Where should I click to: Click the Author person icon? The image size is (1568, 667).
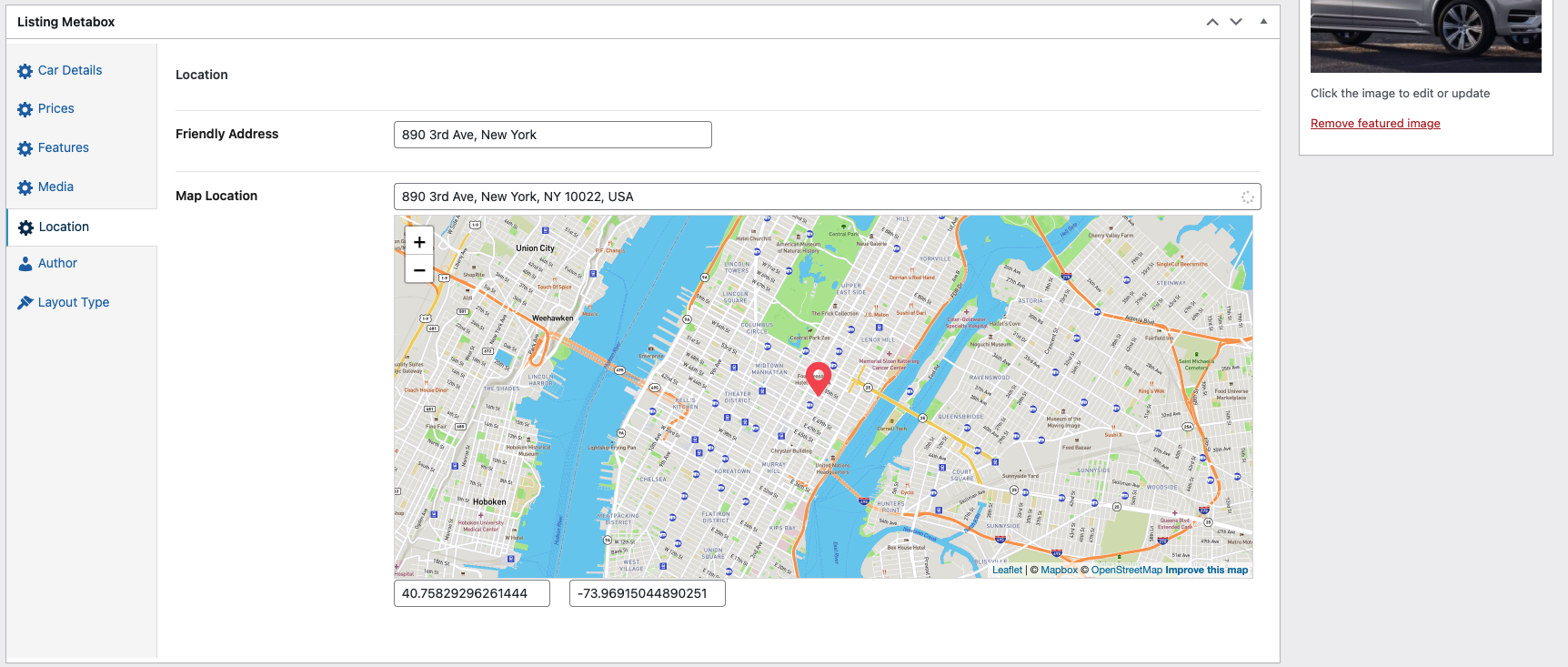pos(25,264)
